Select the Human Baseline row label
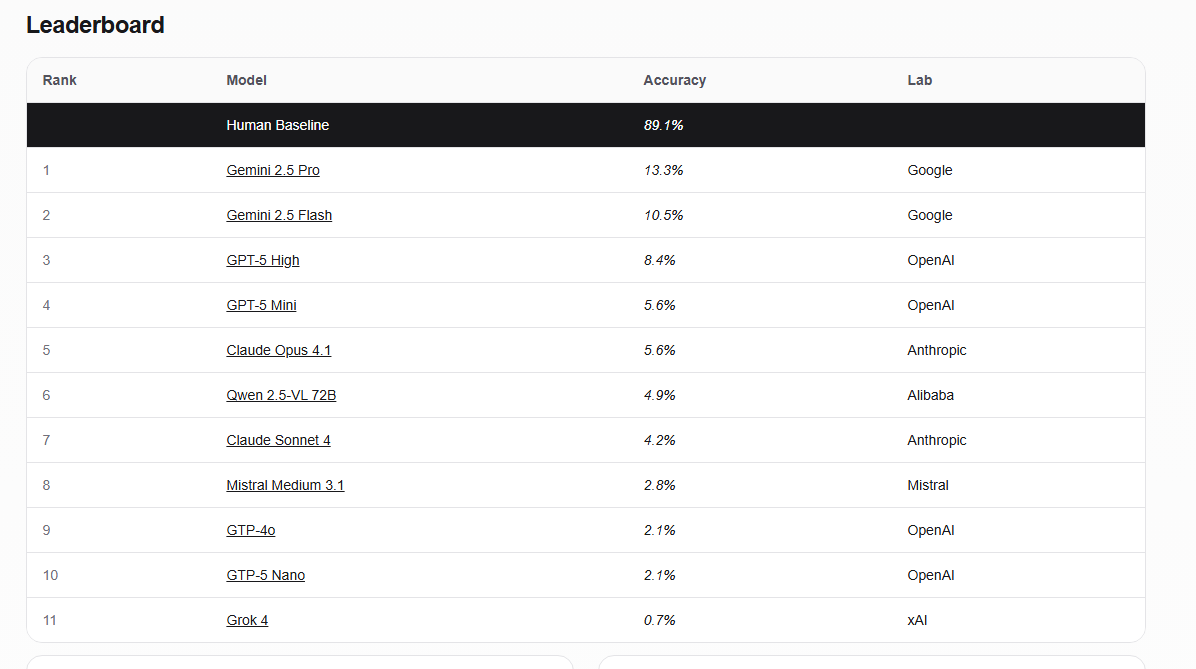The width and height of the screenshot is (1196, 669). pyautogui.click(x=278, y=125)
